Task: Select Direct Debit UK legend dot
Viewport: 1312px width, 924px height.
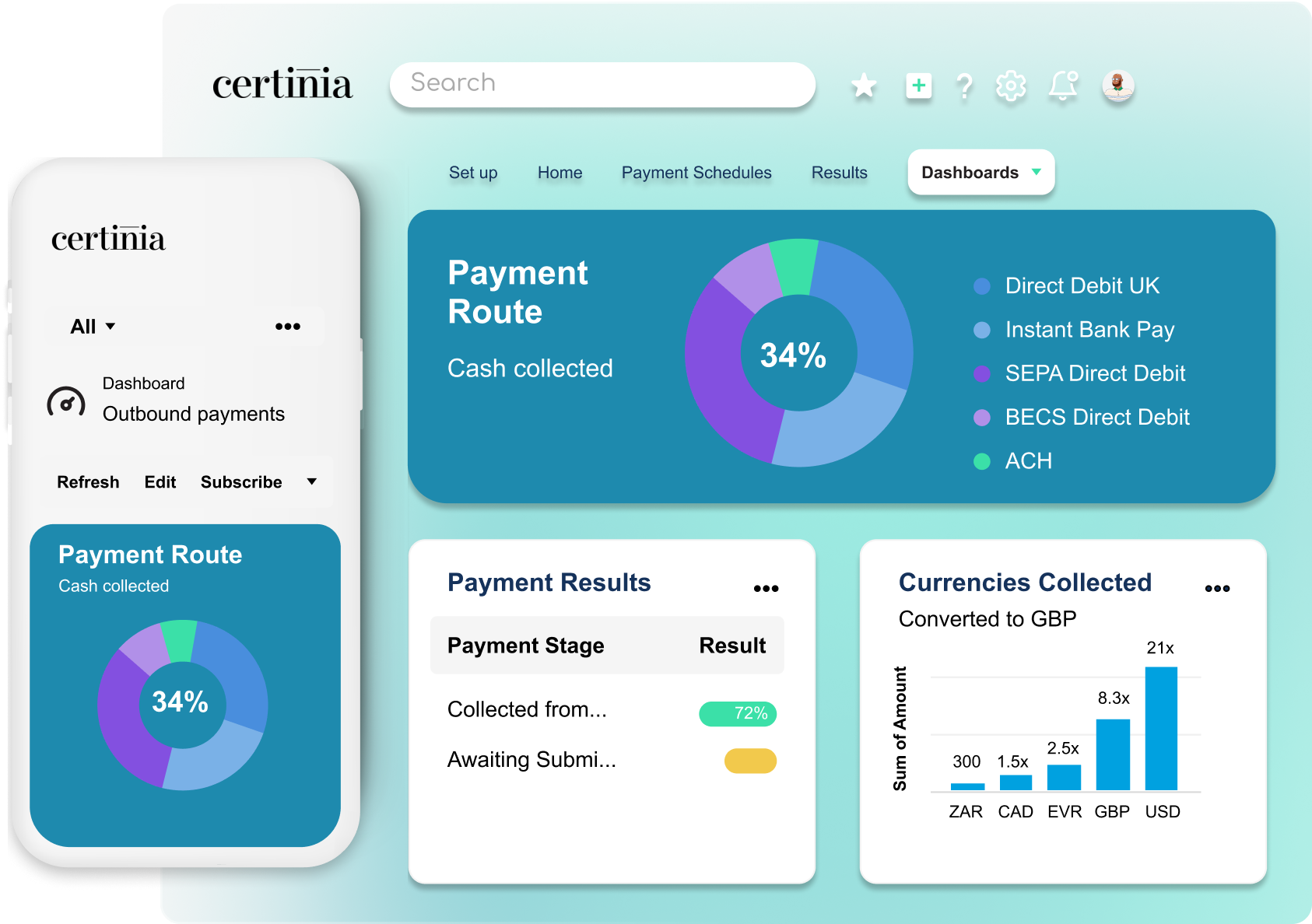Action: [982, 286]
